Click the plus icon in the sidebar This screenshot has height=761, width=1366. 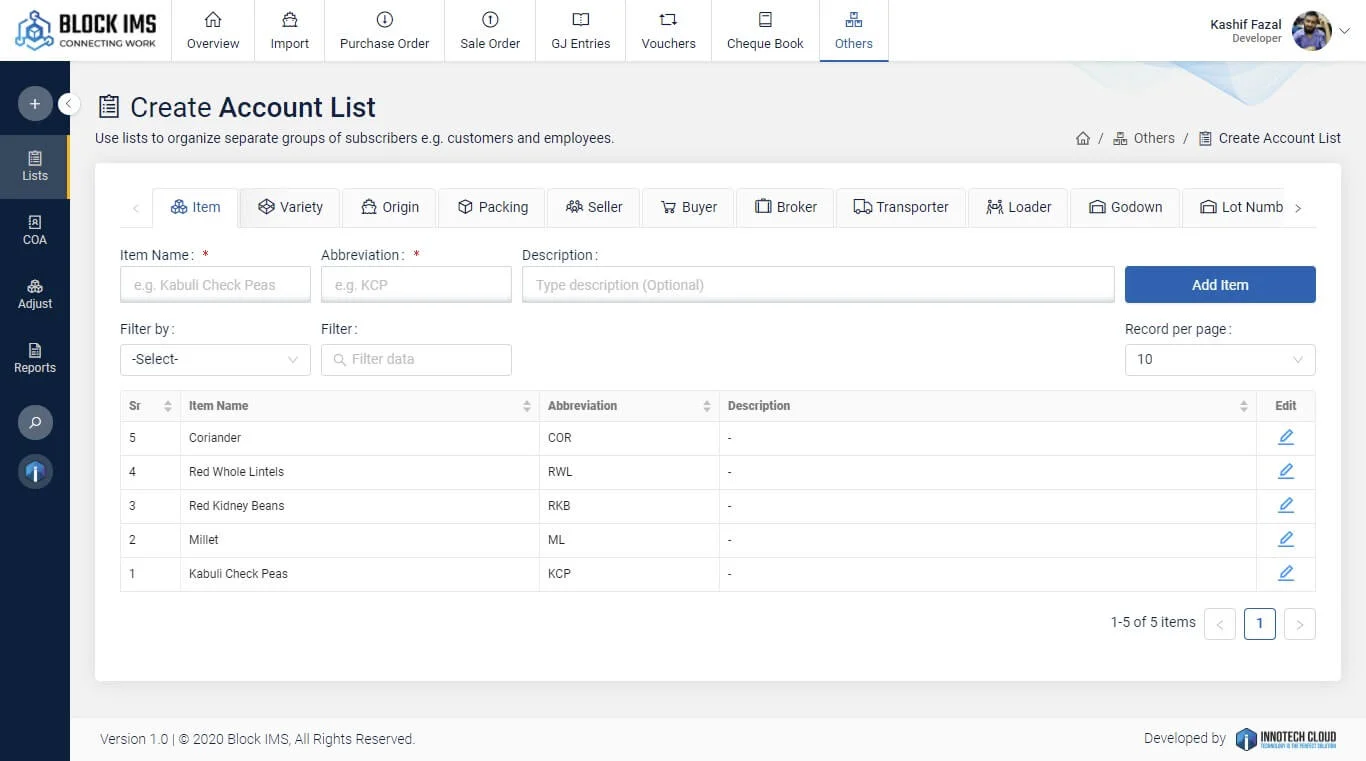[x=34, y=104]
